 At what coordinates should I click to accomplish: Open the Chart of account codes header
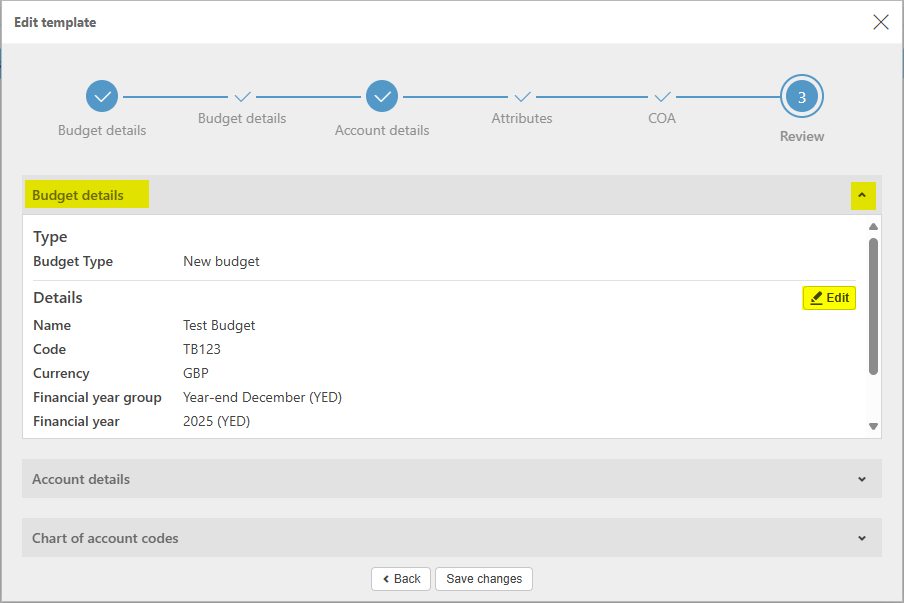(105, 538)
